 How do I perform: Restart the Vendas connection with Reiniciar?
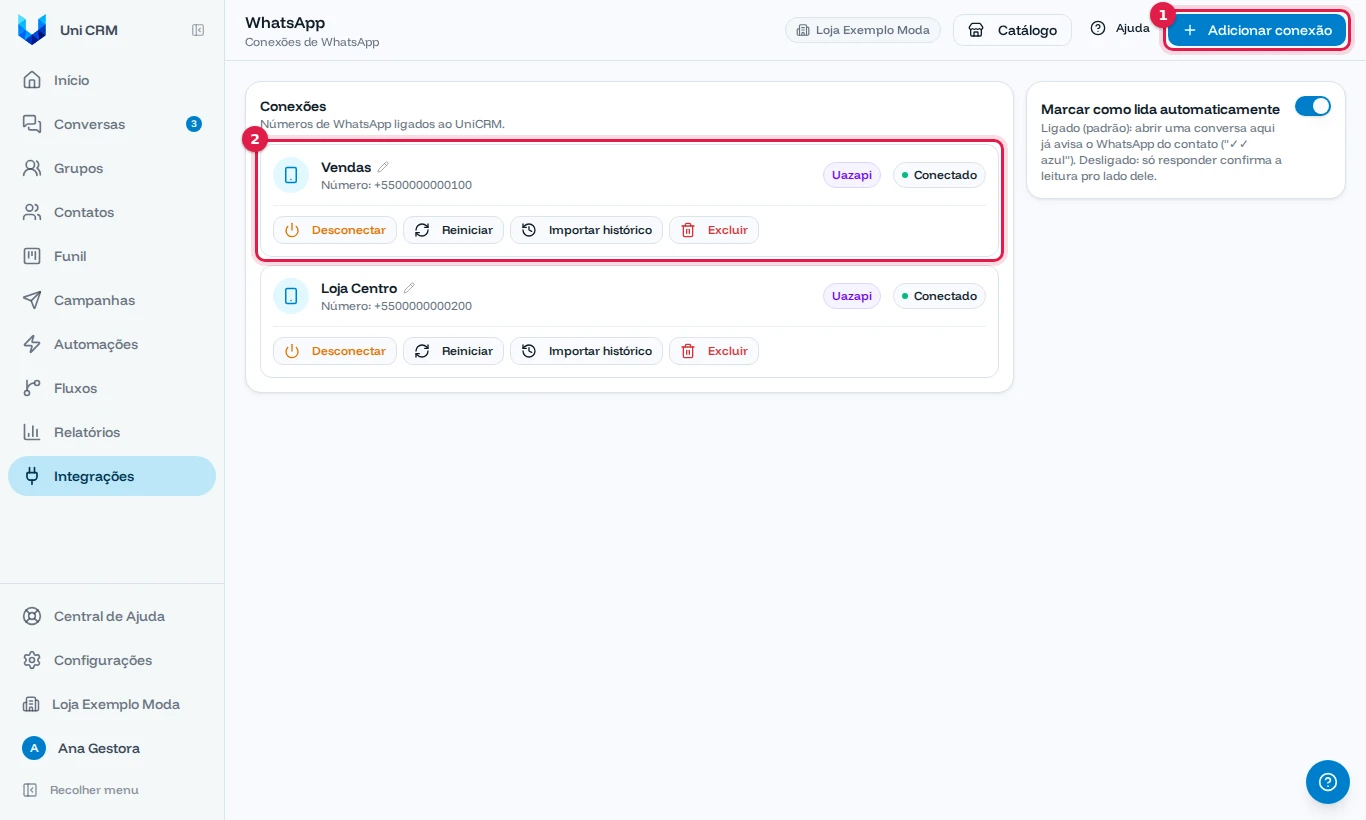(x=453, y=230)
